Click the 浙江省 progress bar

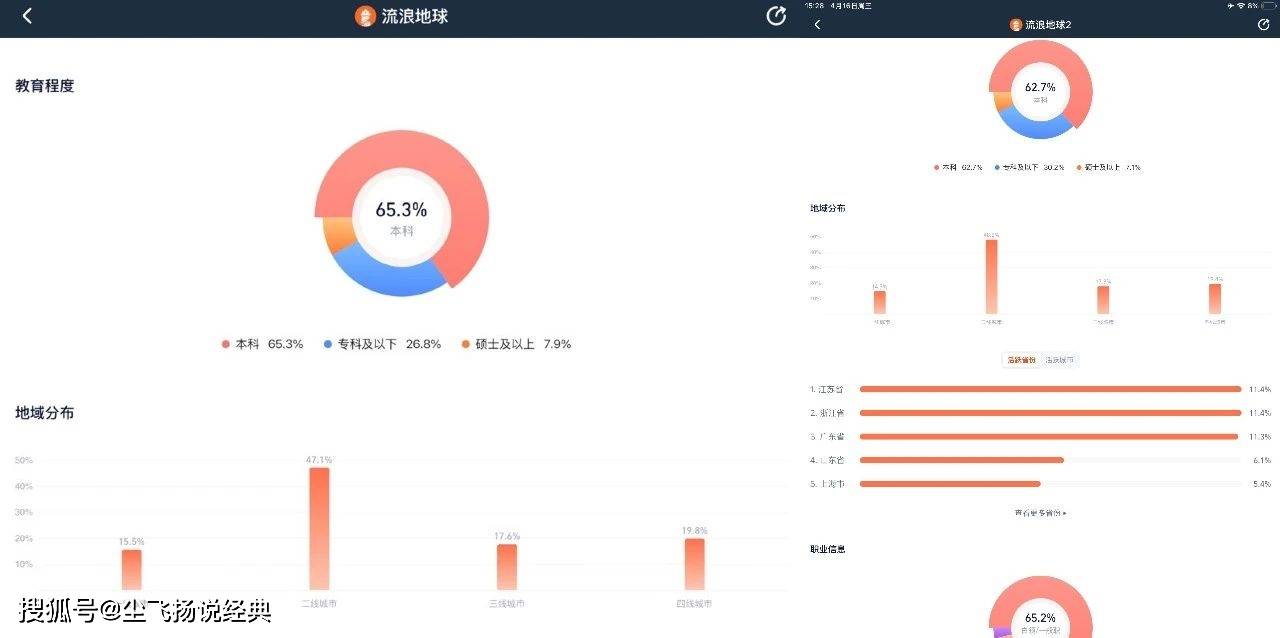[x=1050, y=413]
